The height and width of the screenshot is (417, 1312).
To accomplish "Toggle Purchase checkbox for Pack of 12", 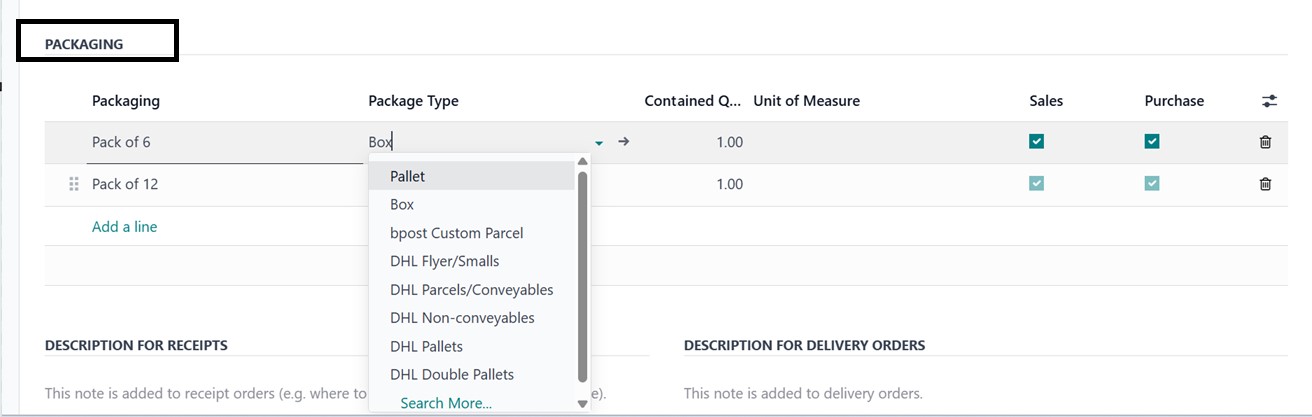I will [1152, 184].
